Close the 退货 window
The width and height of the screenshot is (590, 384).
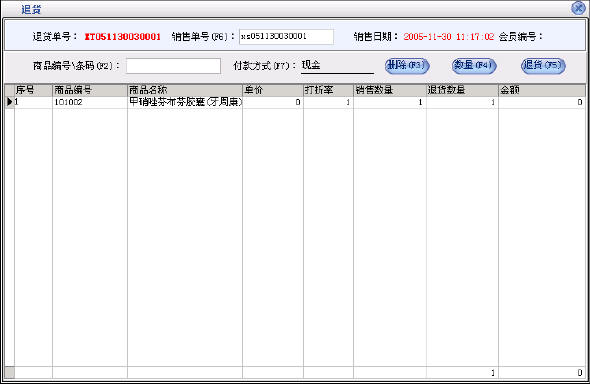(x=578, y=8)
